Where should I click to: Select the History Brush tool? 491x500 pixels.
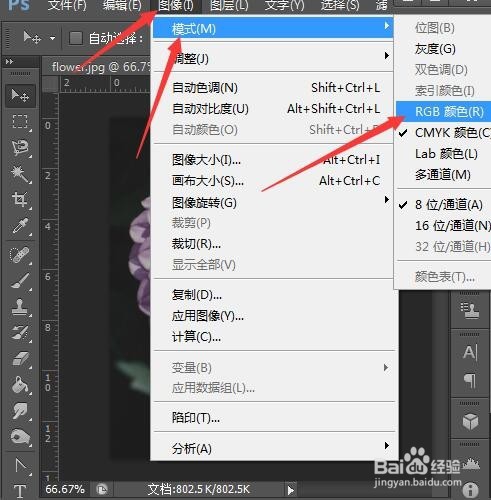pos(20,333)
